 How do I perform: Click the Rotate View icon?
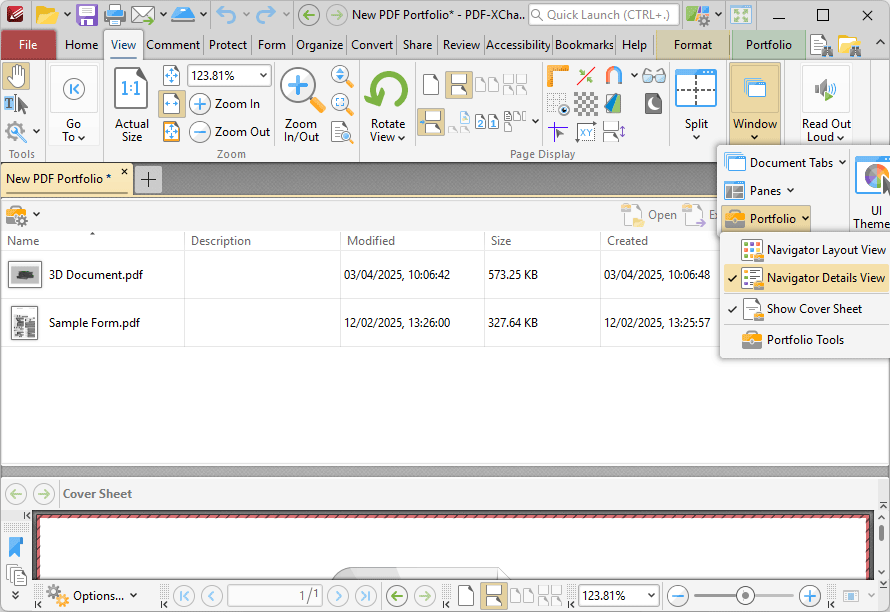(x=388, y=90)
